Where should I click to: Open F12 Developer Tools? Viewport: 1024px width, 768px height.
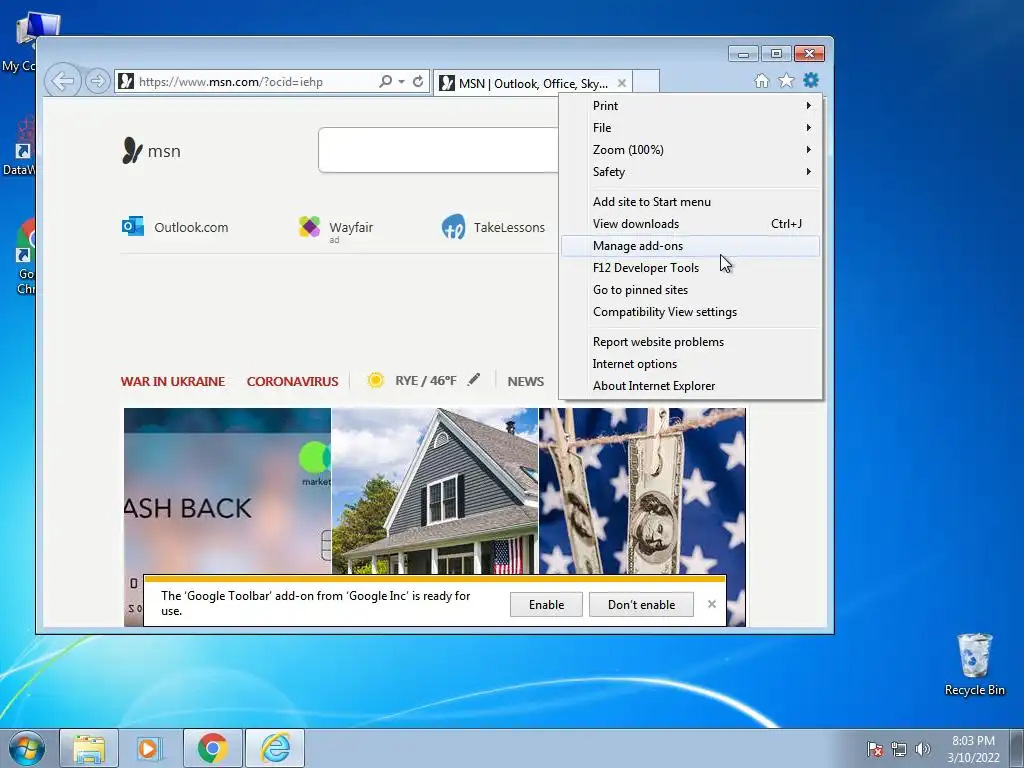[x=690, y=268]
